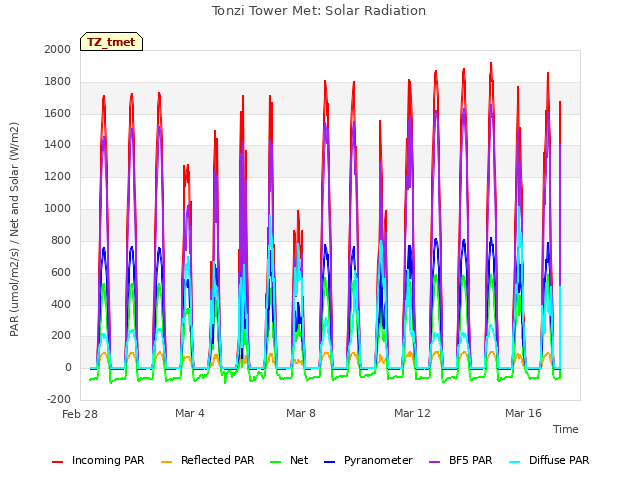The height and width of the screenshot is (480, 640).
Task: Click the 0 y-axis tick label
Action: tap(68, 367)
